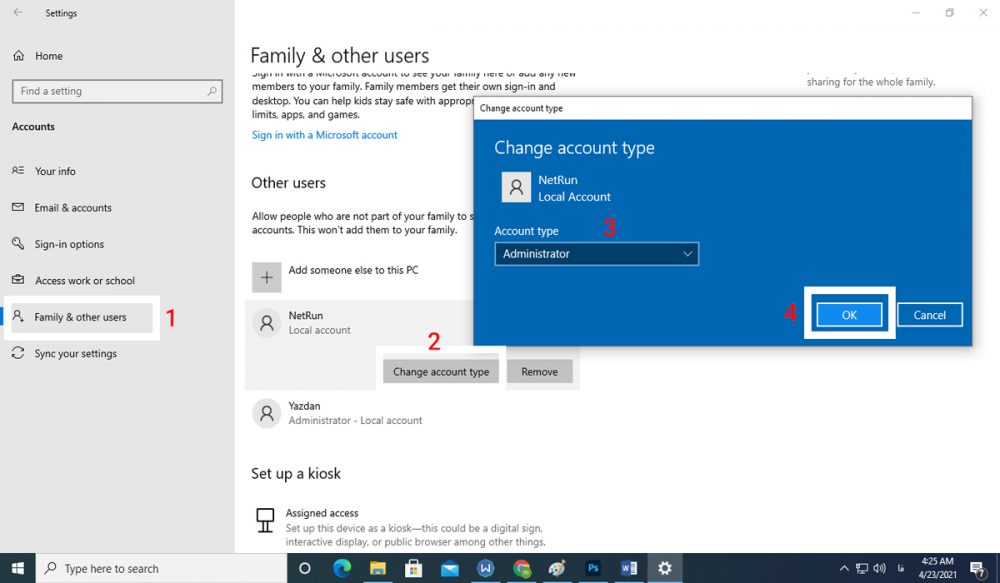
Task: Click the Yazdan user avatar icon
Action: (x=266, y=412)
